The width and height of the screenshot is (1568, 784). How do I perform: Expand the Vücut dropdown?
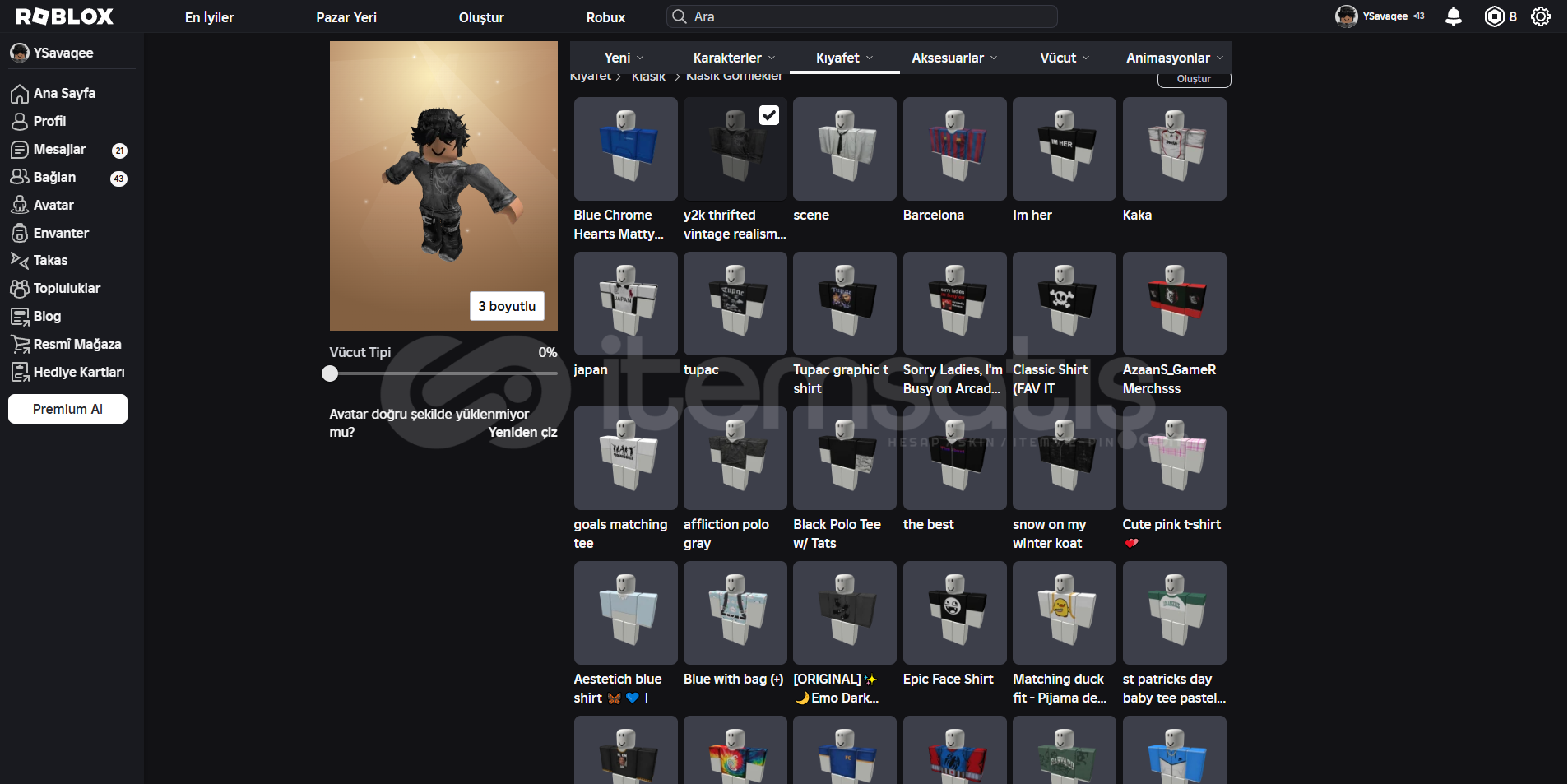pos(1065,58)
